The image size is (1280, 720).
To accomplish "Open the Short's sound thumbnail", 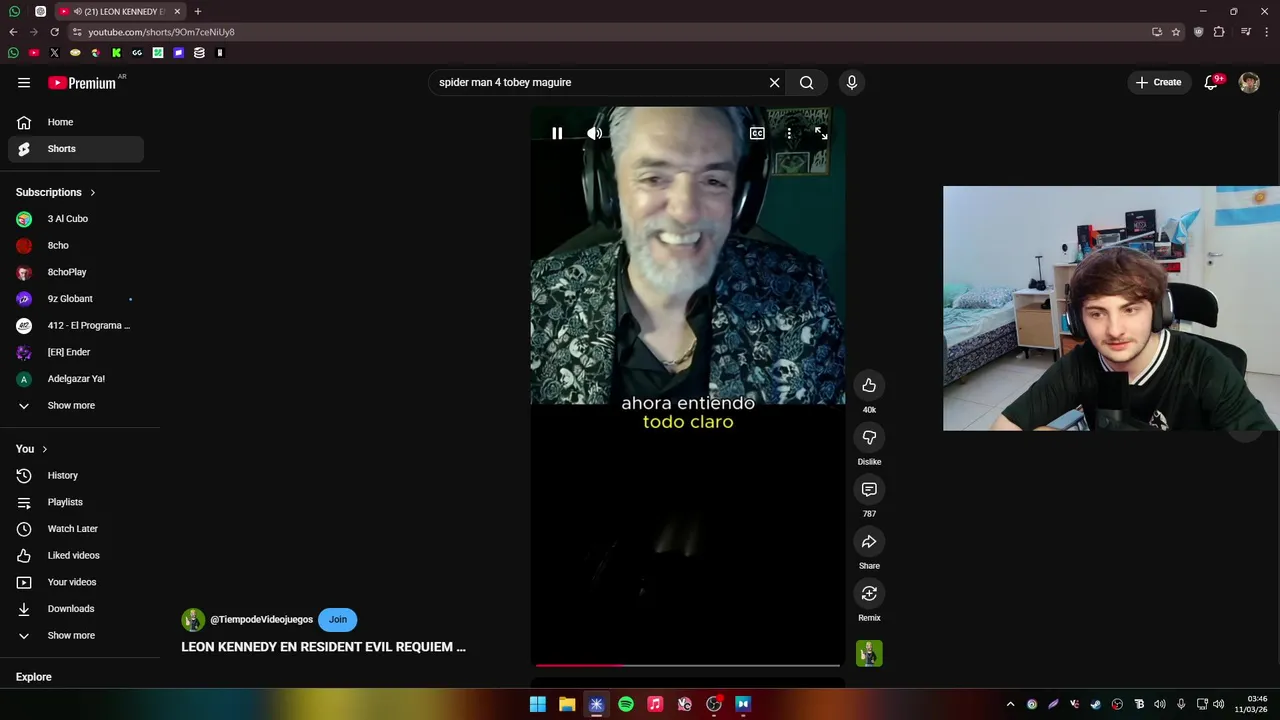I will (x=869, y=653).
